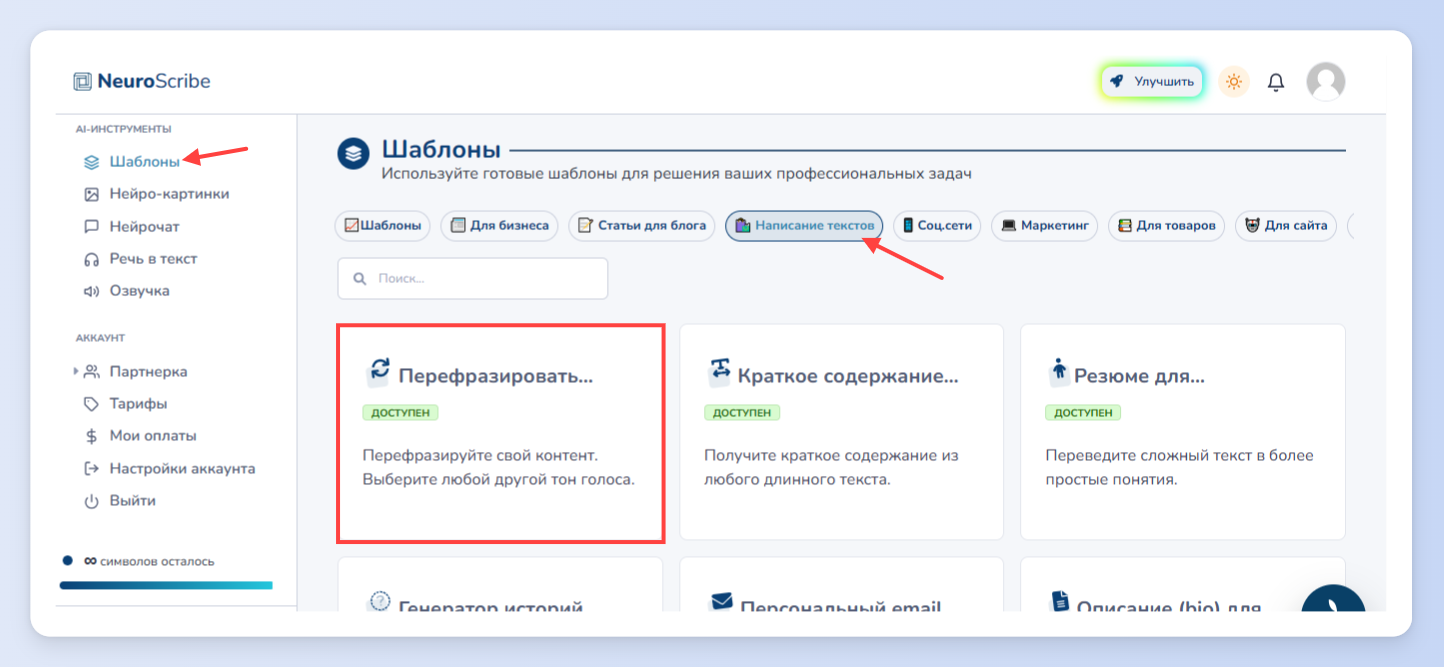Click the exit-arrow icon beside Настройки аккаунта

click(x=91, y=469)
